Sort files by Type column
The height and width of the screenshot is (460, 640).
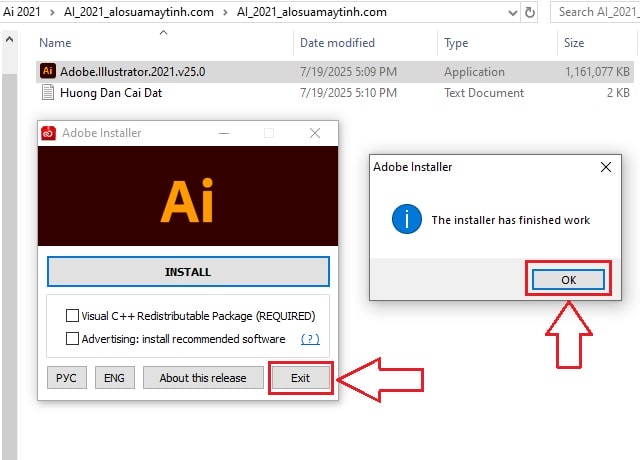[456, 43]
